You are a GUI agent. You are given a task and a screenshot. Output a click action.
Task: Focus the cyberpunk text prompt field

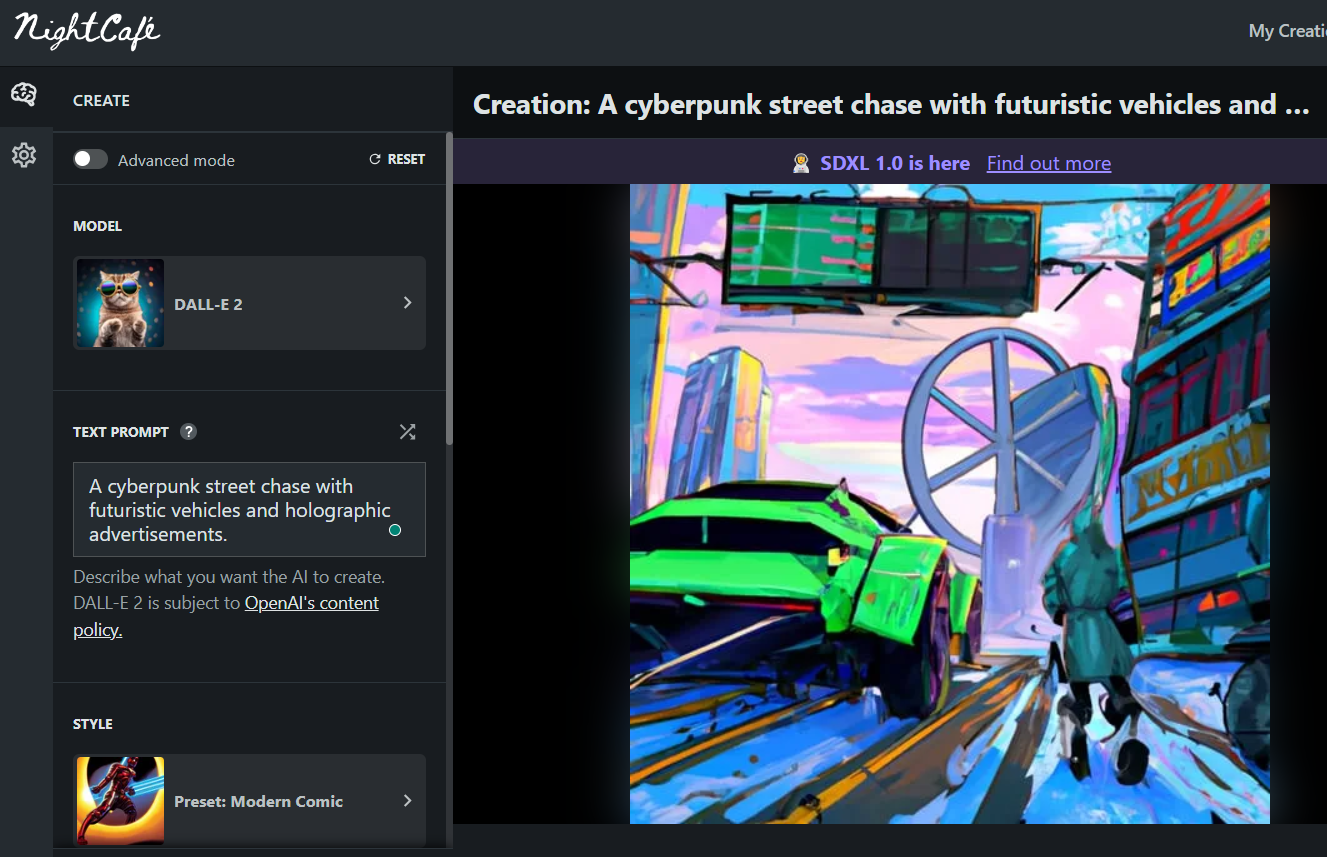pyautogui.click(x=230, y=509)
